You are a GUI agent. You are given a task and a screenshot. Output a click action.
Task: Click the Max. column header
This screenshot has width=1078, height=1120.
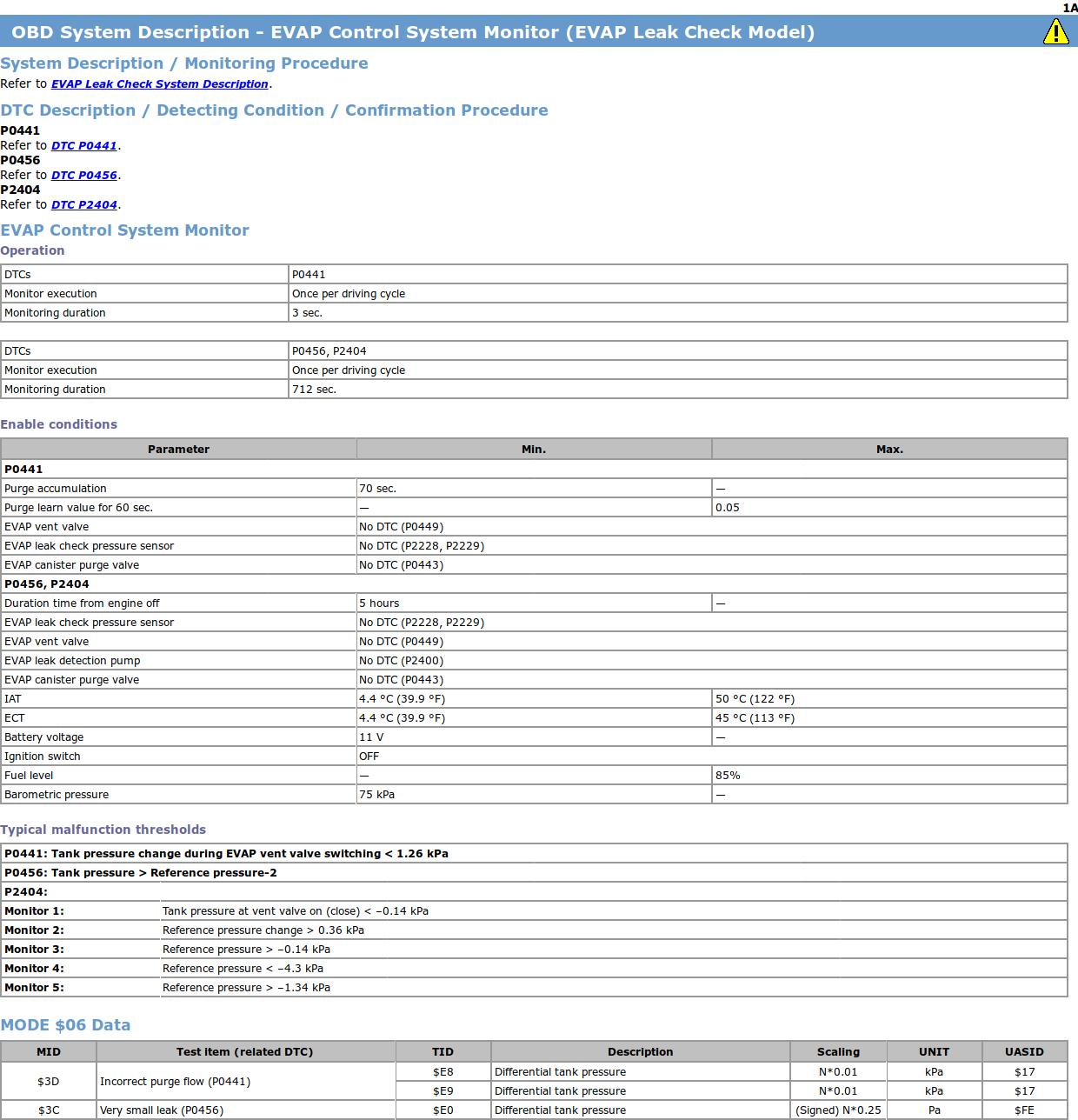click(889, 450)
